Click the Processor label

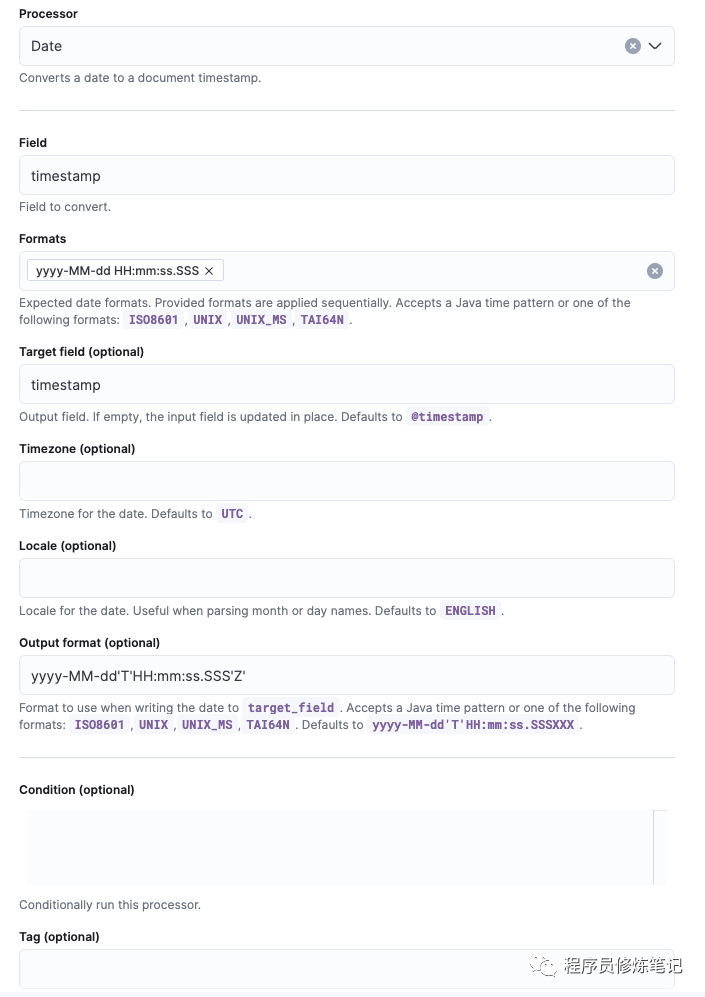[x=48, y=14]
